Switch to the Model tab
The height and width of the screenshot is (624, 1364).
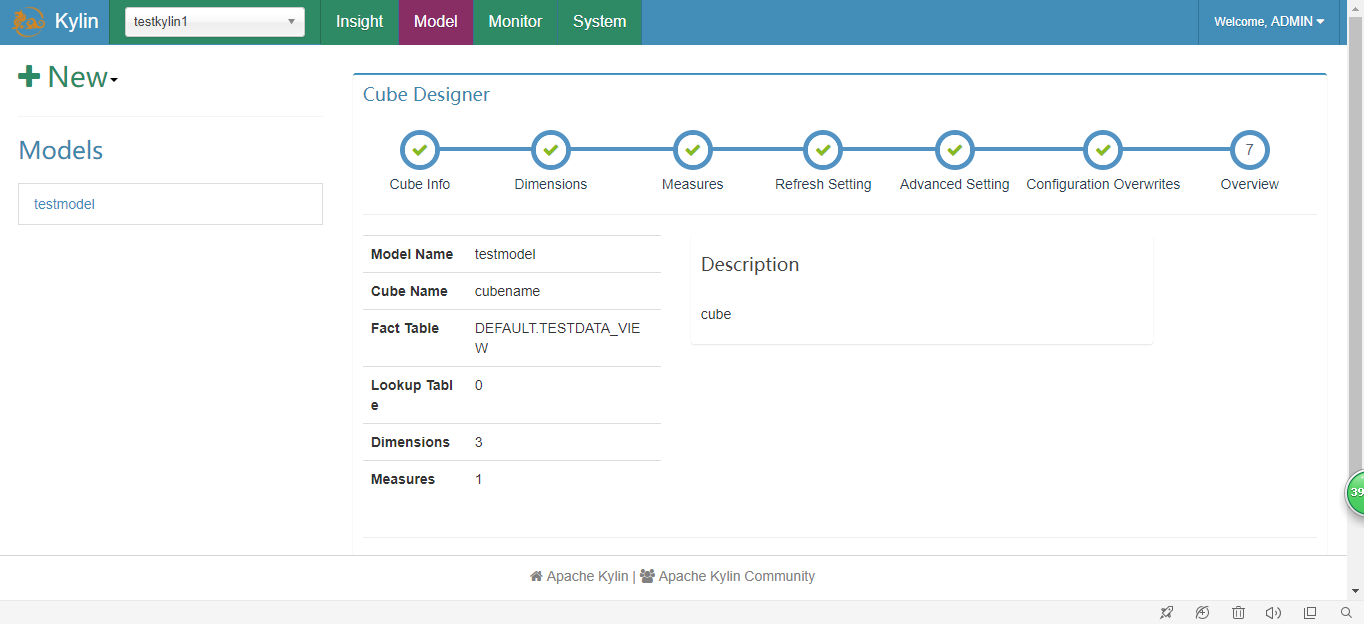pyautogui.click(x=435, y=22)
